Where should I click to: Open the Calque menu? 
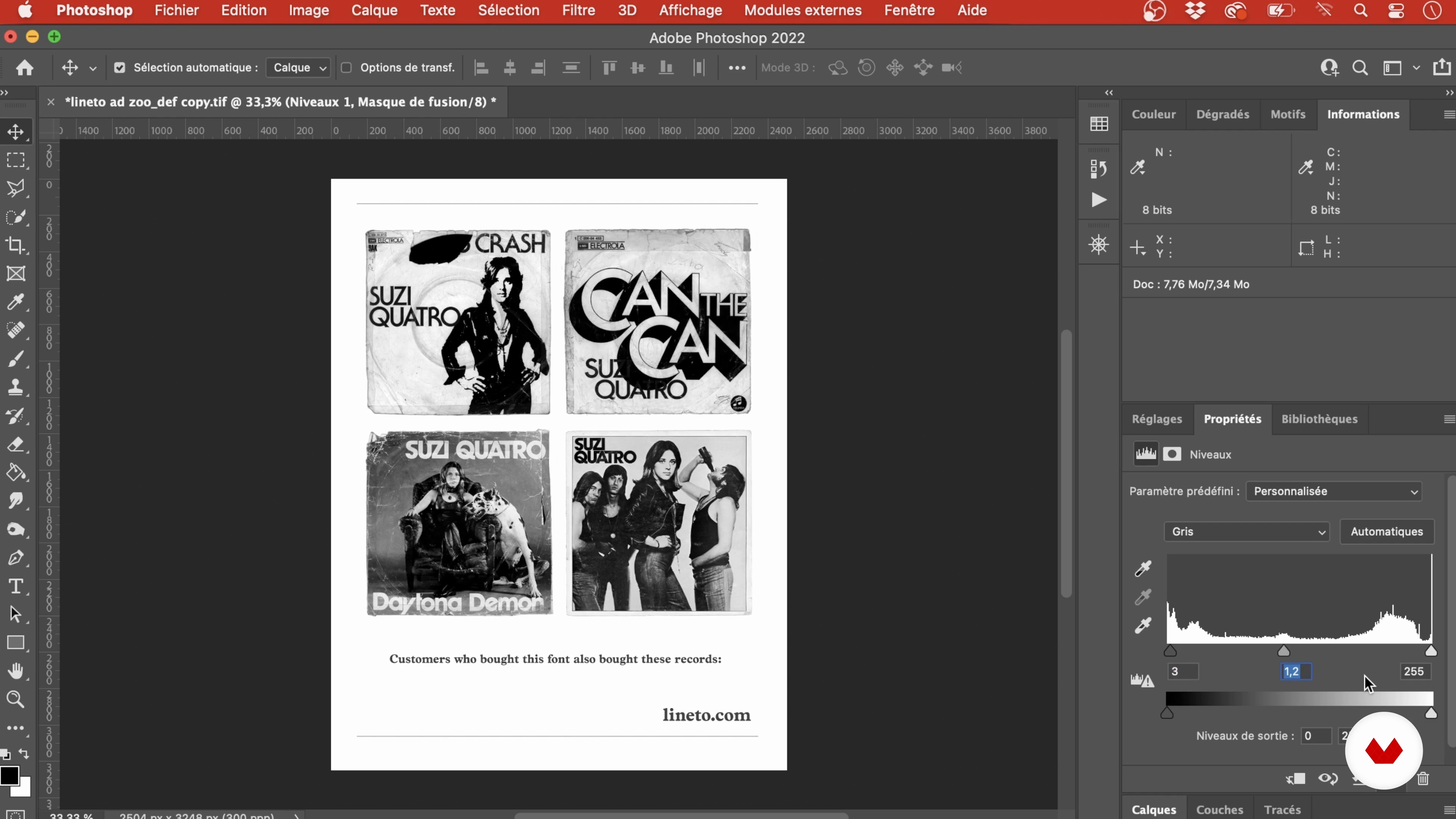click(374, 10)
